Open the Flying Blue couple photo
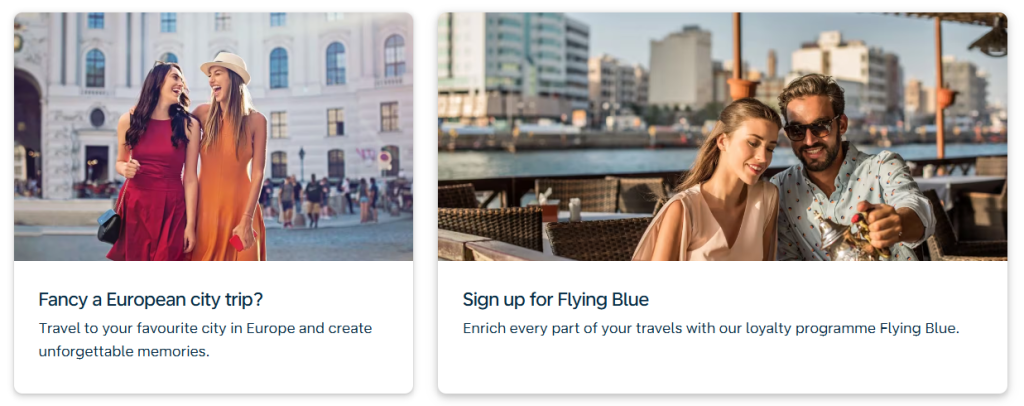This screenshot has height=406, width=1024. click(x=722, y=136)
